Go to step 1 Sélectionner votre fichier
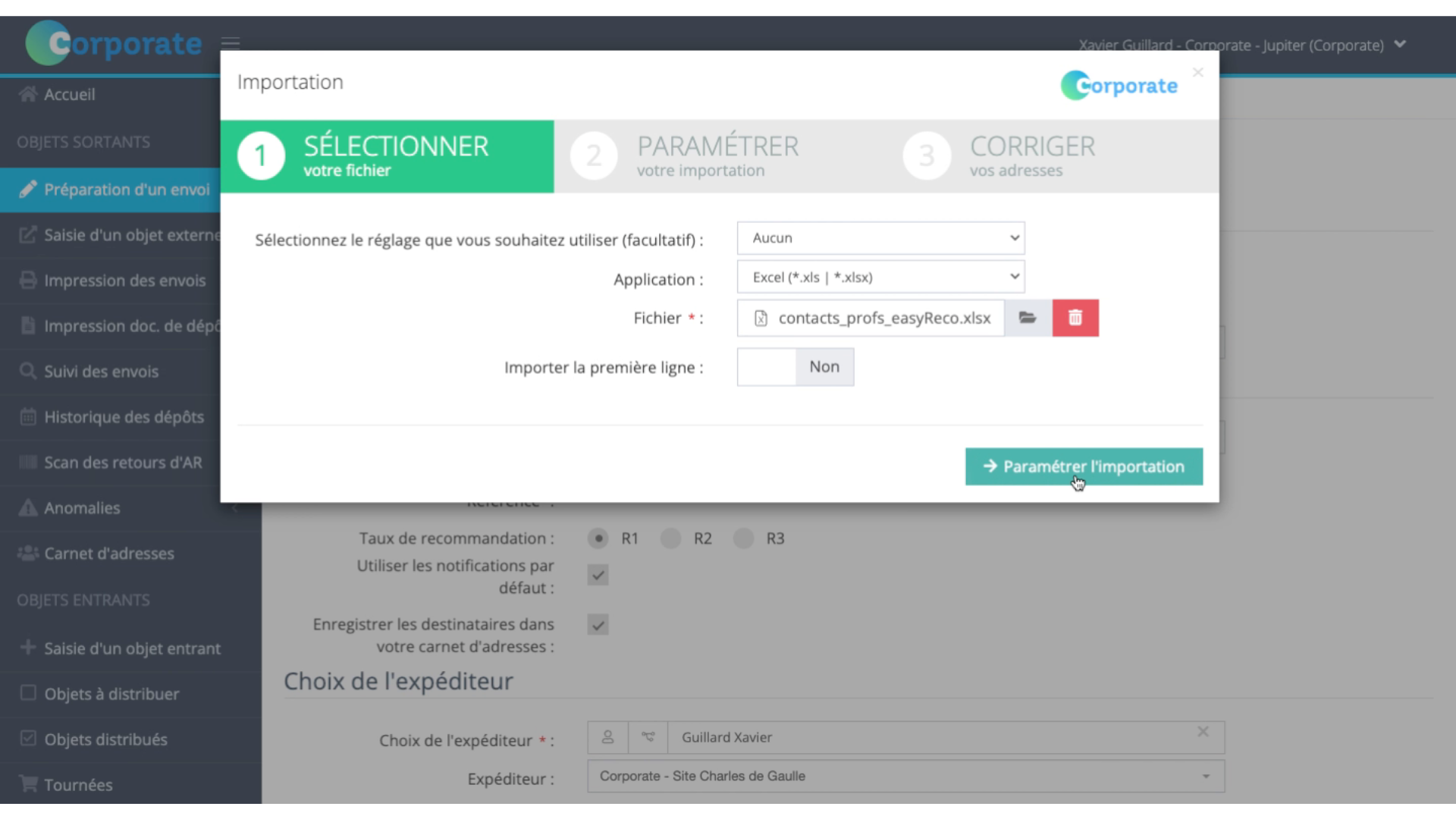 pos(387,156)
